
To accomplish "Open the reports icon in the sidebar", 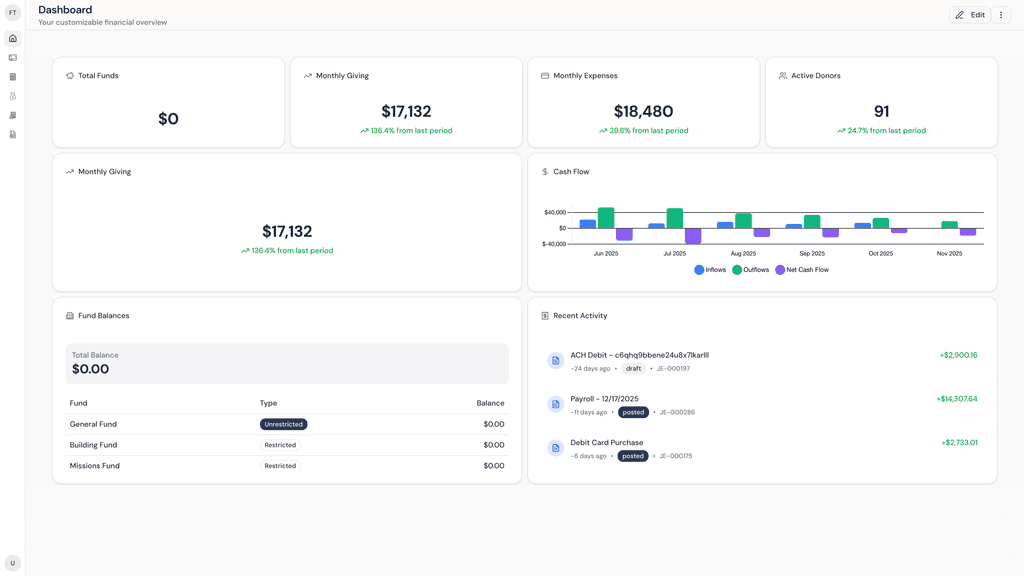I will tap(12, 114).
